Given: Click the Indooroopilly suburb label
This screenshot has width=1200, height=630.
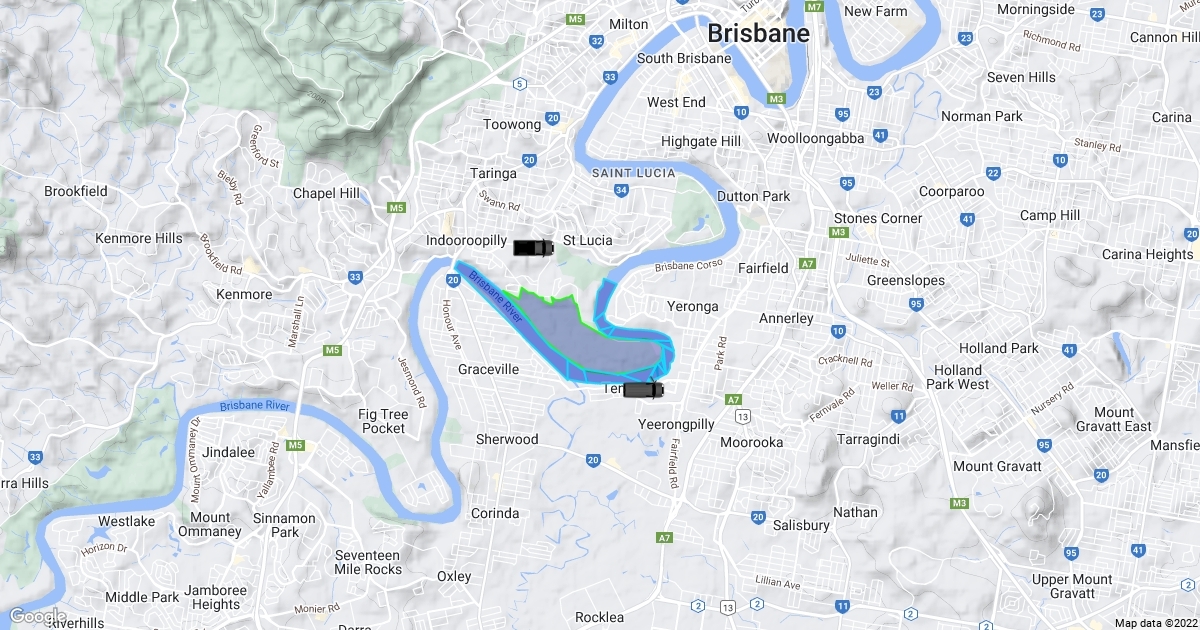Looking at the screenshot, I should (466, 241).
